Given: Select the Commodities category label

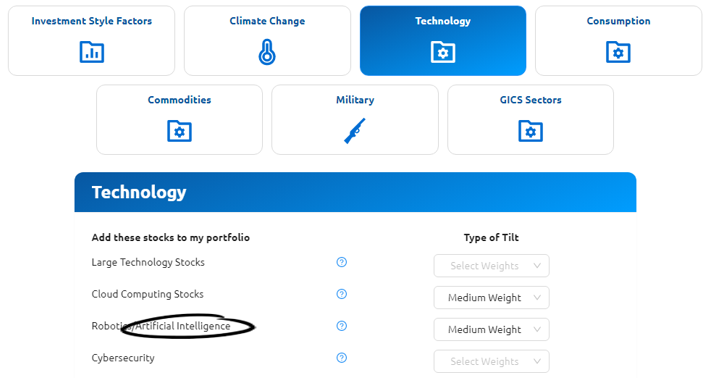Looking at the screenshot, I should click(179, 100).
